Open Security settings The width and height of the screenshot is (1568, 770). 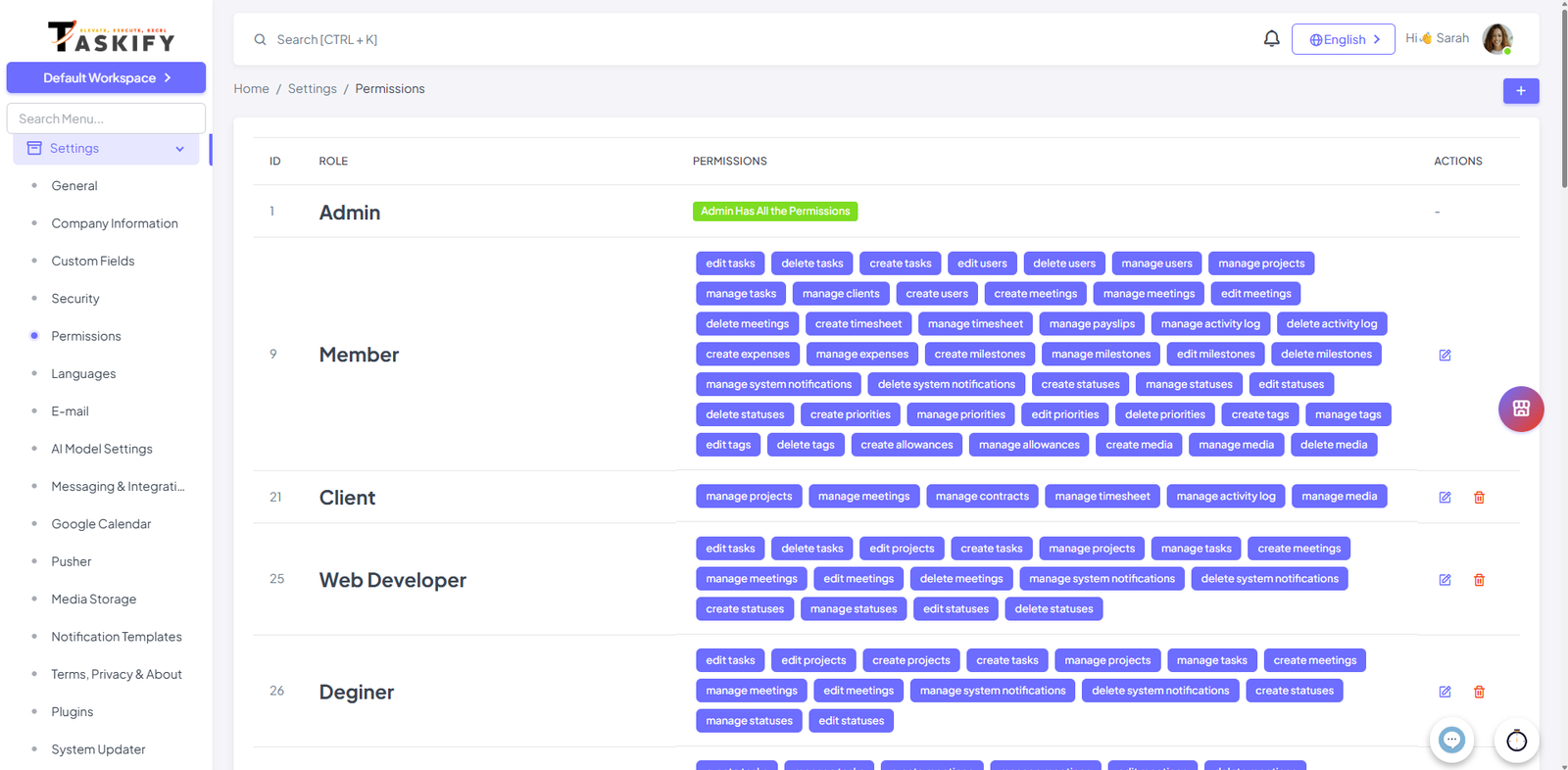[x=75, y=299]
